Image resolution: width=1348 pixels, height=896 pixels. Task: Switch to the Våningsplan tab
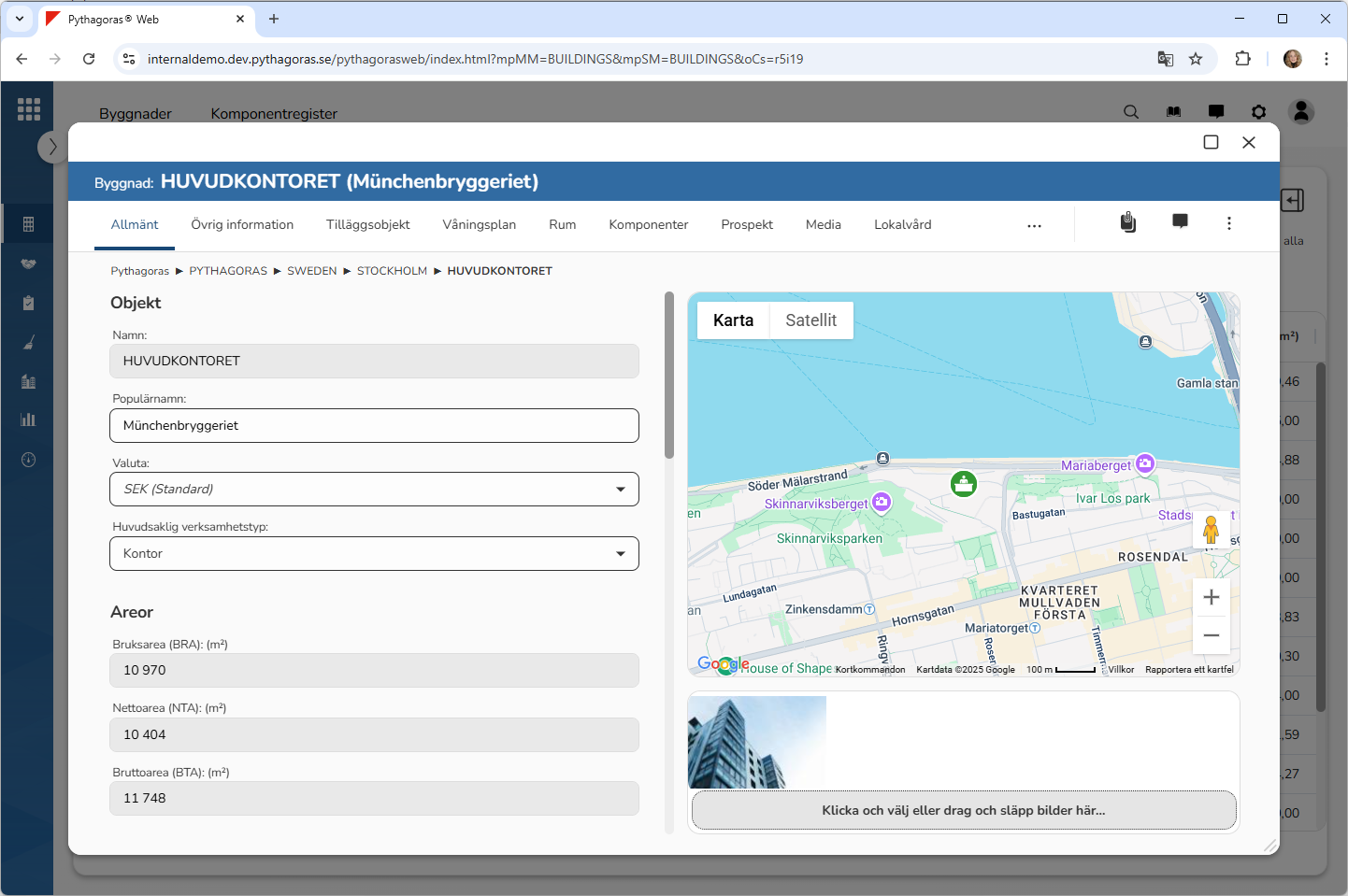click(479, 225)
